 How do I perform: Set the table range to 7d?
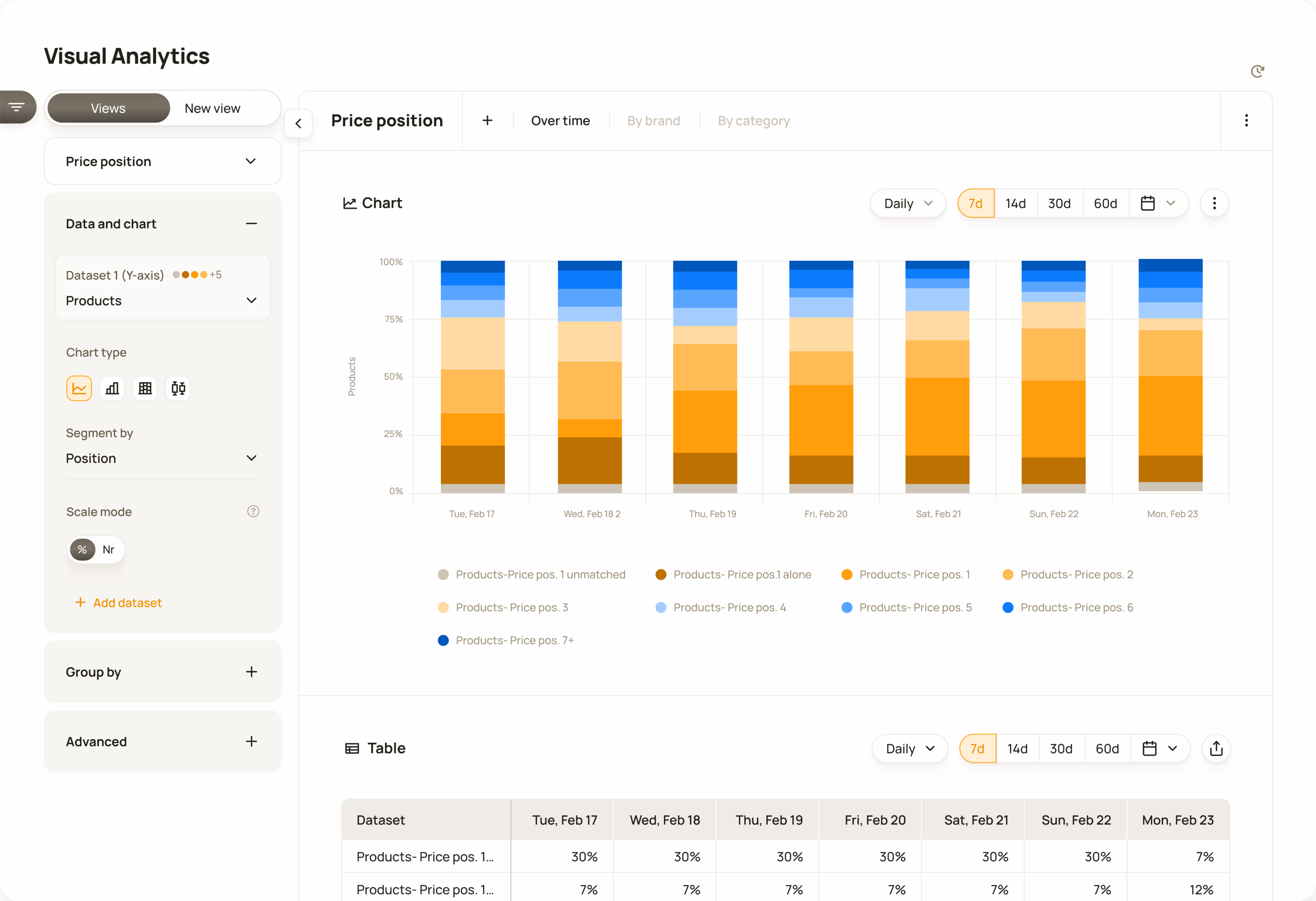tap(977, 749)
